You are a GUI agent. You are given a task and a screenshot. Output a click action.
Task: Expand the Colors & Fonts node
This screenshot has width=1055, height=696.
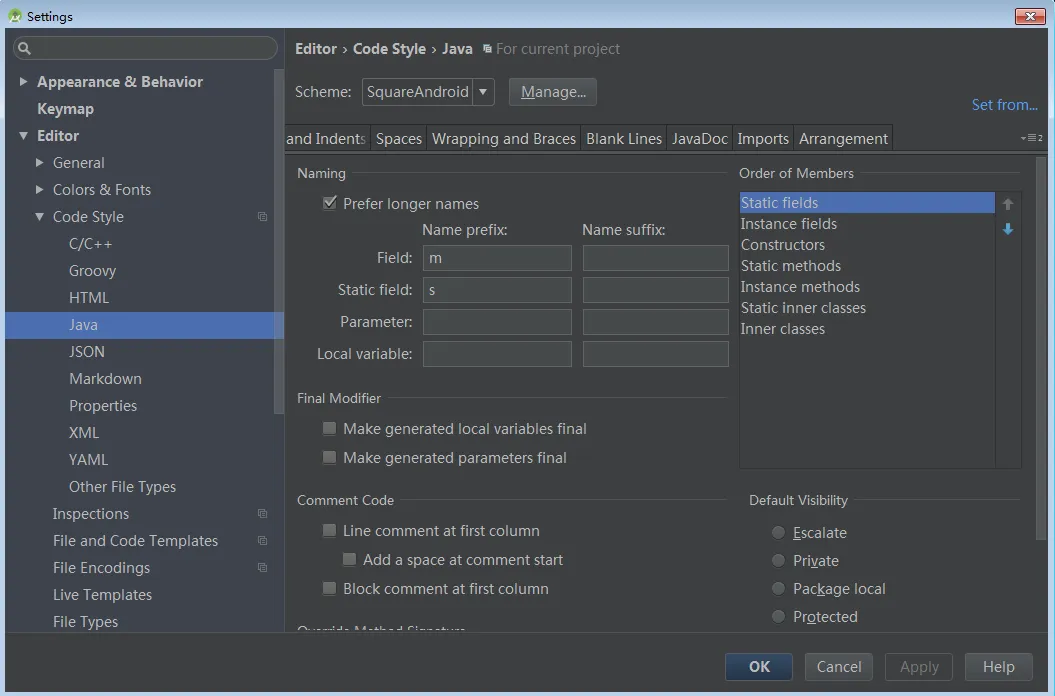click(x=40, y=190)
